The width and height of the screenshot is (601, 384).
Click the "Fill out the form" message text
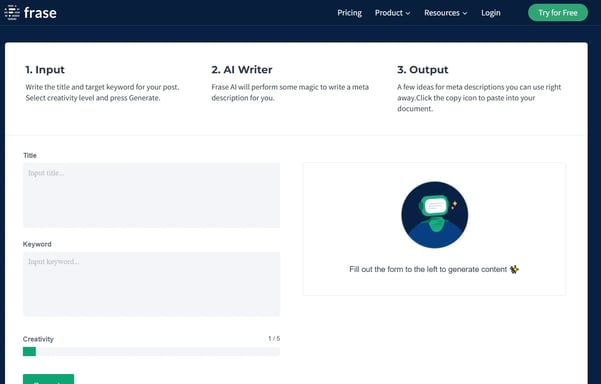[x=428, y=269]
